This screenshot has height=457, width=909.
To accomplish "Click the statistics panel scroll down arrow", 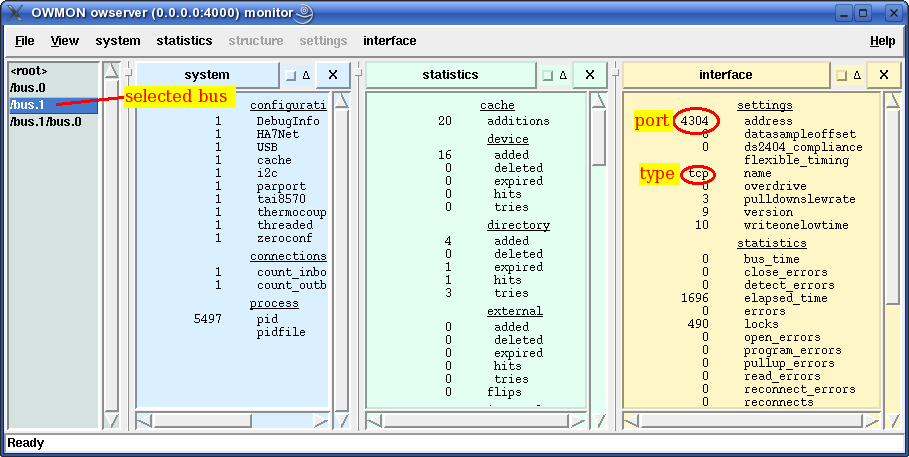I will [598, 420].
